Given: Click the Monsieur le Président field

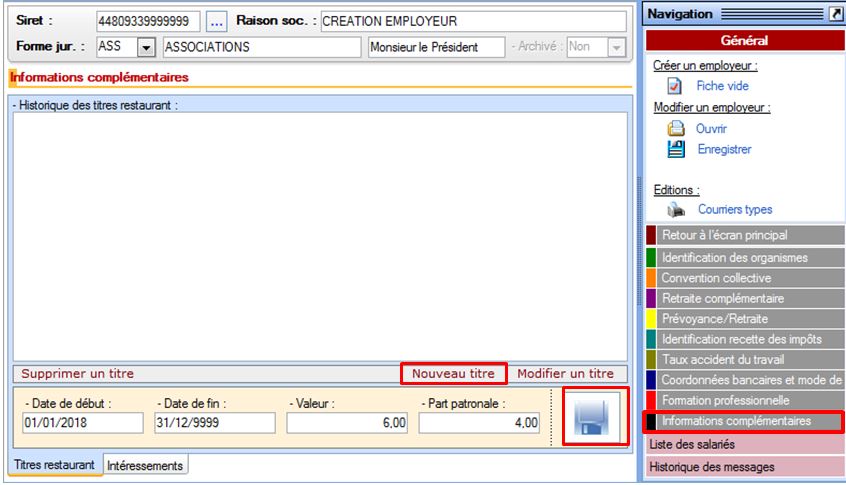Looking at the screenshot, I should 436,47.
